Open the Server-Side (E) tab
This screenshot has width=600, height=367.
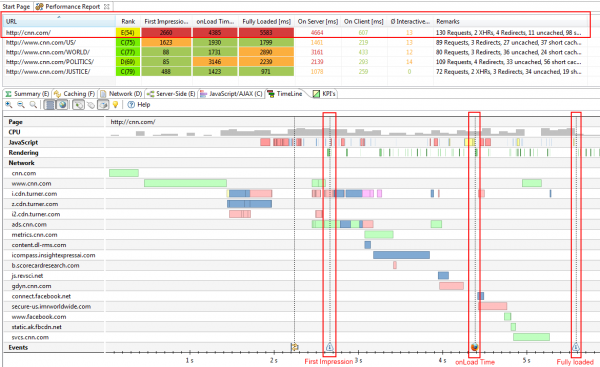171,94
